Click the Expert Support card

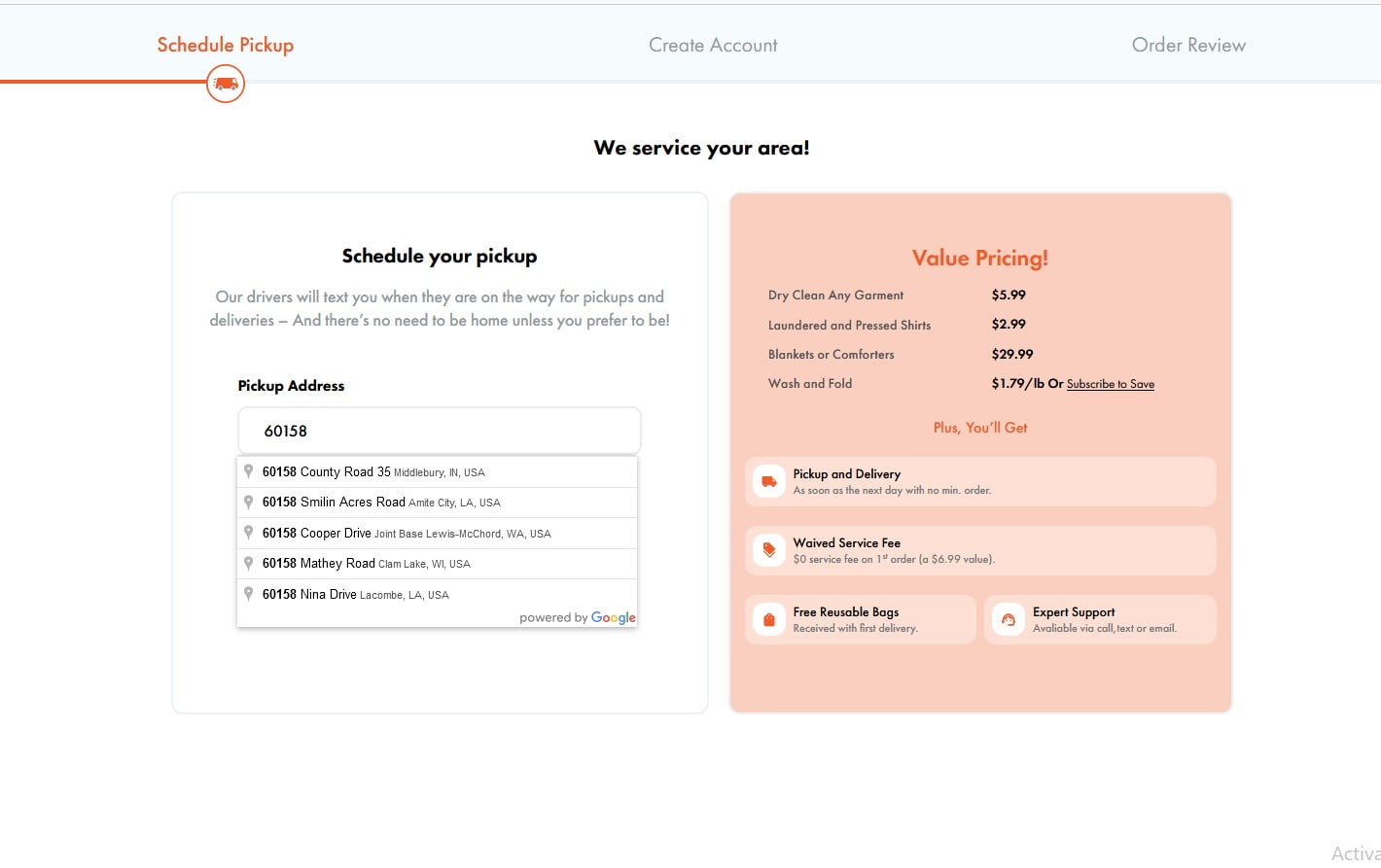point(1100,619)
